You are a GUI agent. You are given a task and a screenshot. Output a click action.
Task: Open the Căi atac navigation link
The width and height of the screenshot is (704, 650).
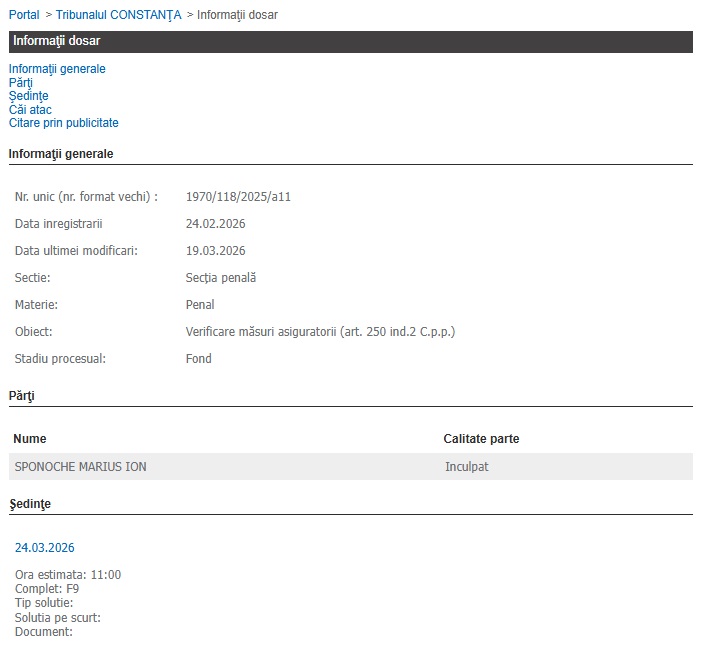click(x=30, y=110)
